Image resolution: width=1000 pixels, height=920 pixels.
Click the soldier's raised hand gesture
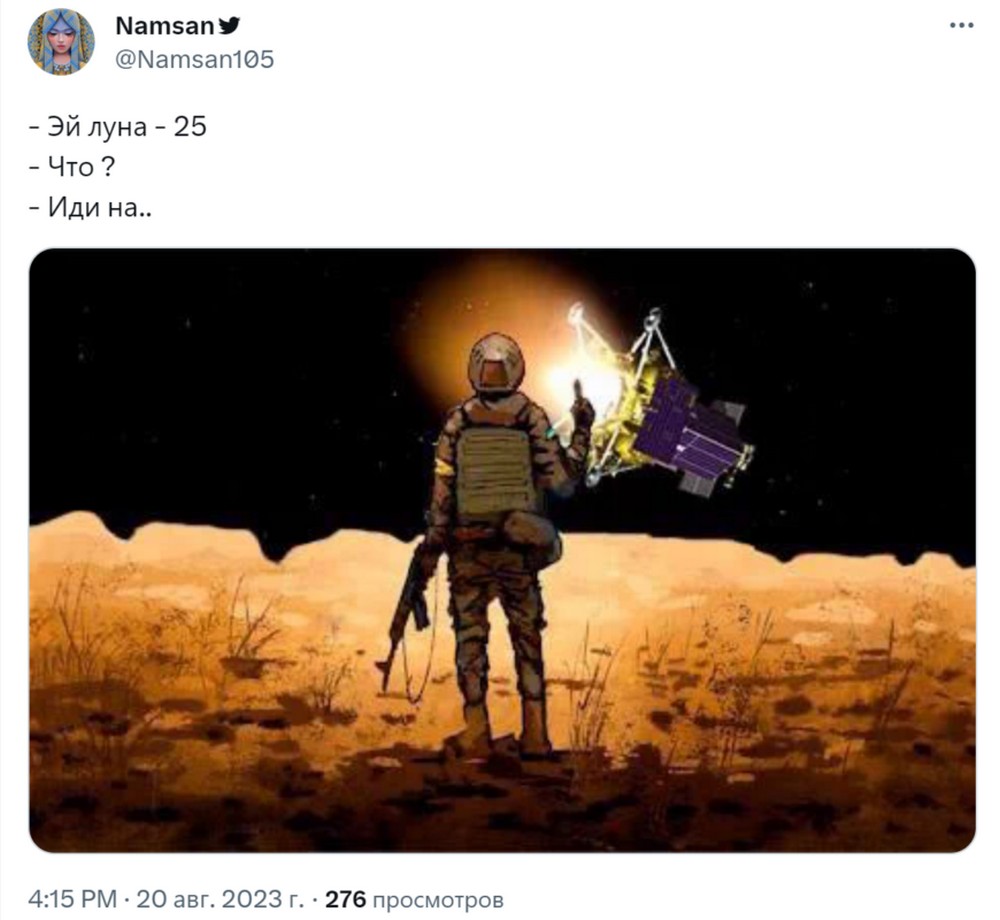click(x=582, y=408)
